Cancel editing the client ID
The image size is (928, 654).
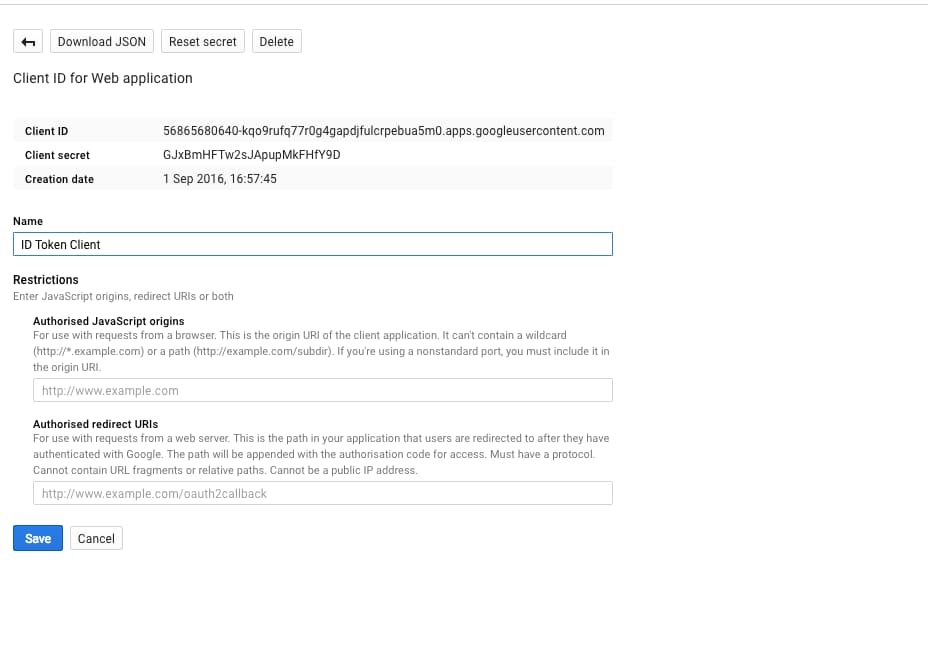[96, 539]
